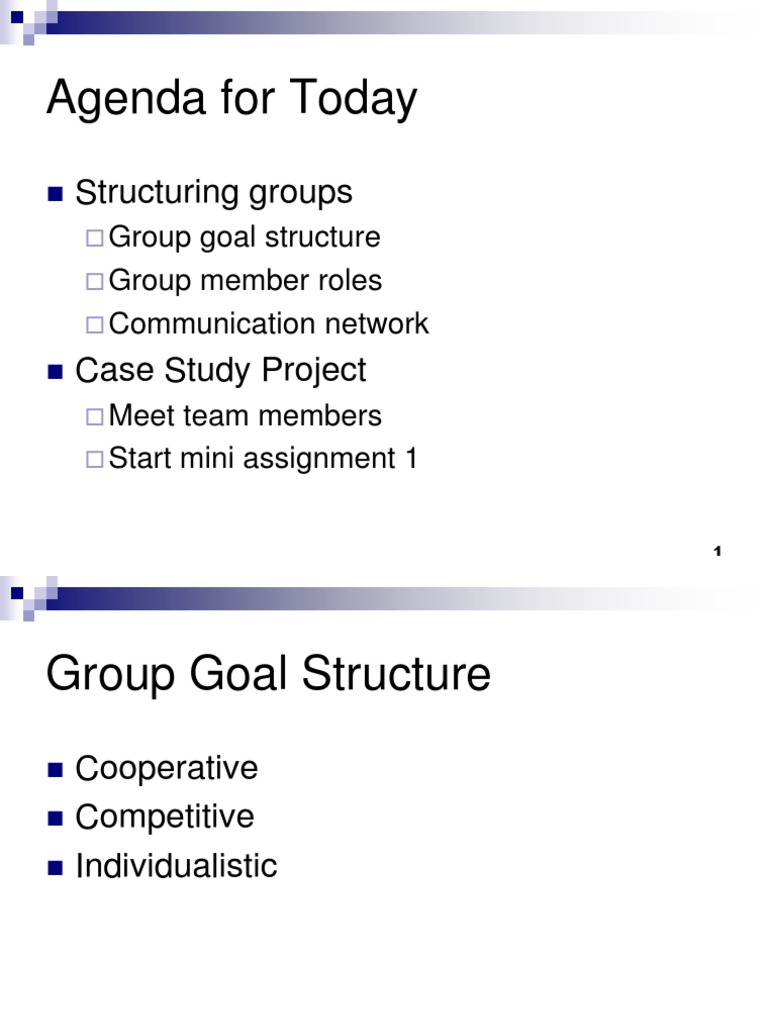The width and height of the screenshot is (768, 1024).
Task: Check the box beside "Meet team members"
Action: pos(94,416)
